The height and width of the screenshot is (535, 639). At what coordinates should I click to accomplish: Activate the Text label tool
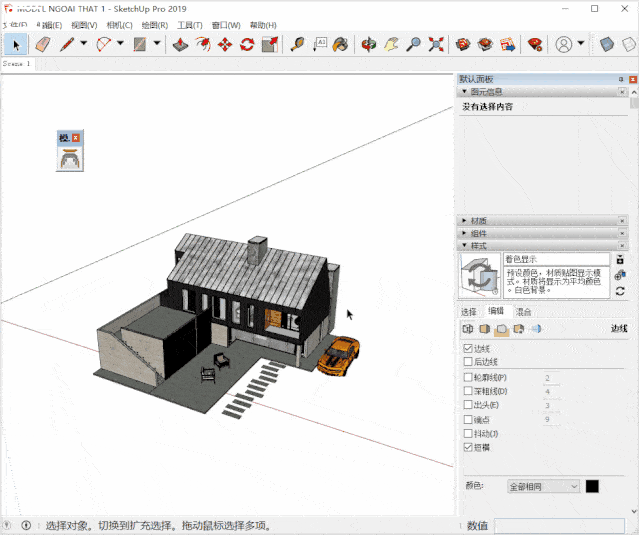[320, 44]
